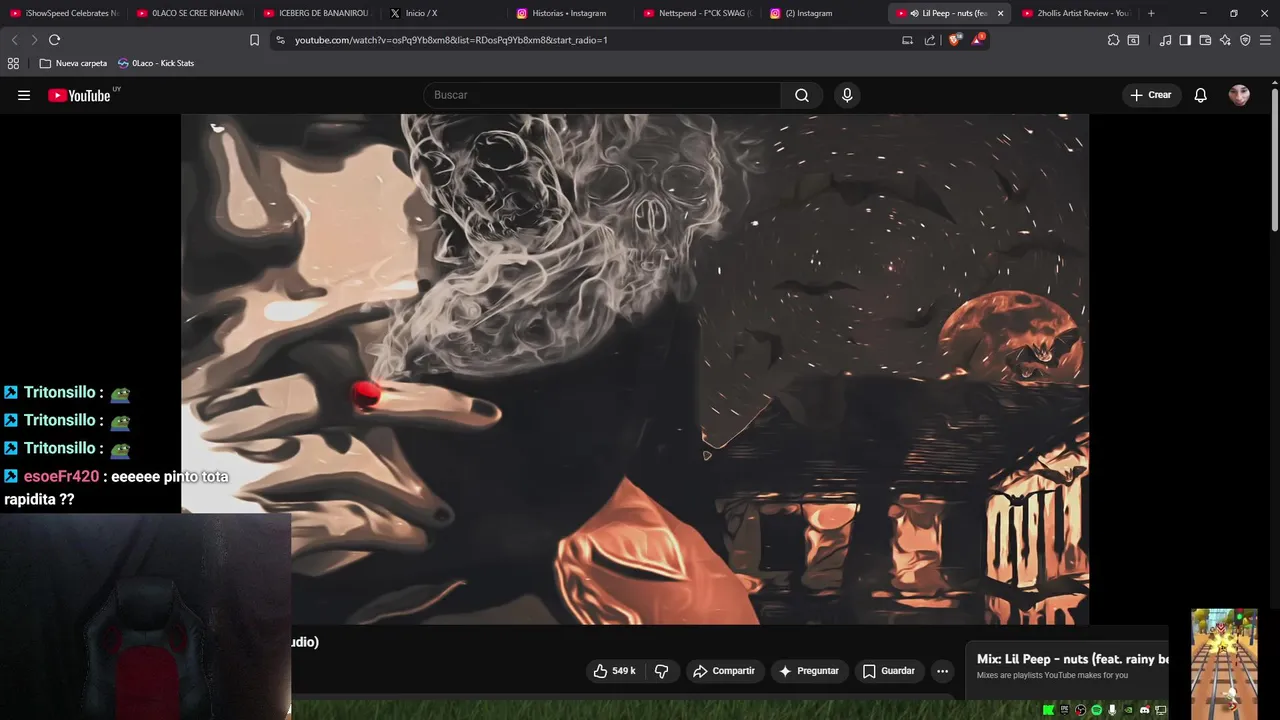Switch to Nettspend F*CK SWAG tab

pos(698,13)
